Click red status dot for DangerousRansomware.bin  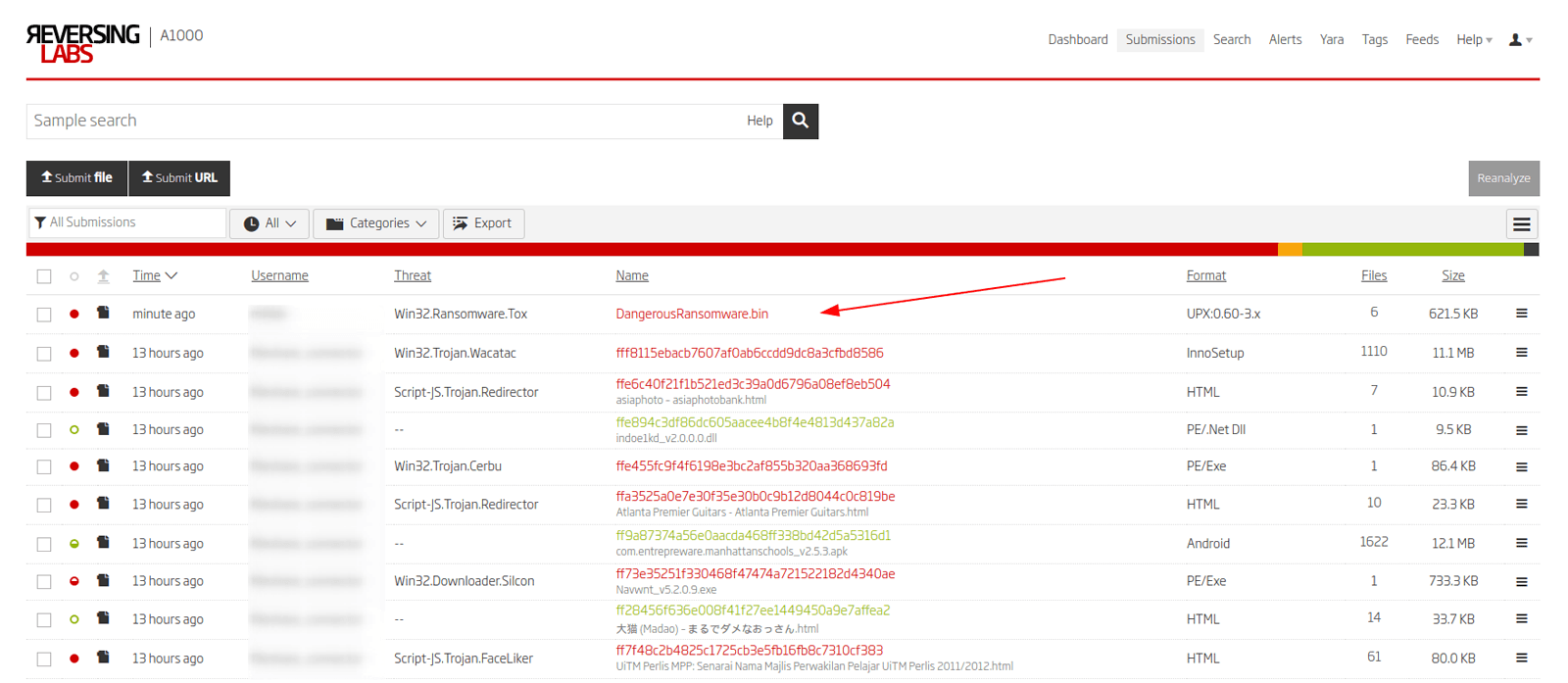tap(74, 315)
